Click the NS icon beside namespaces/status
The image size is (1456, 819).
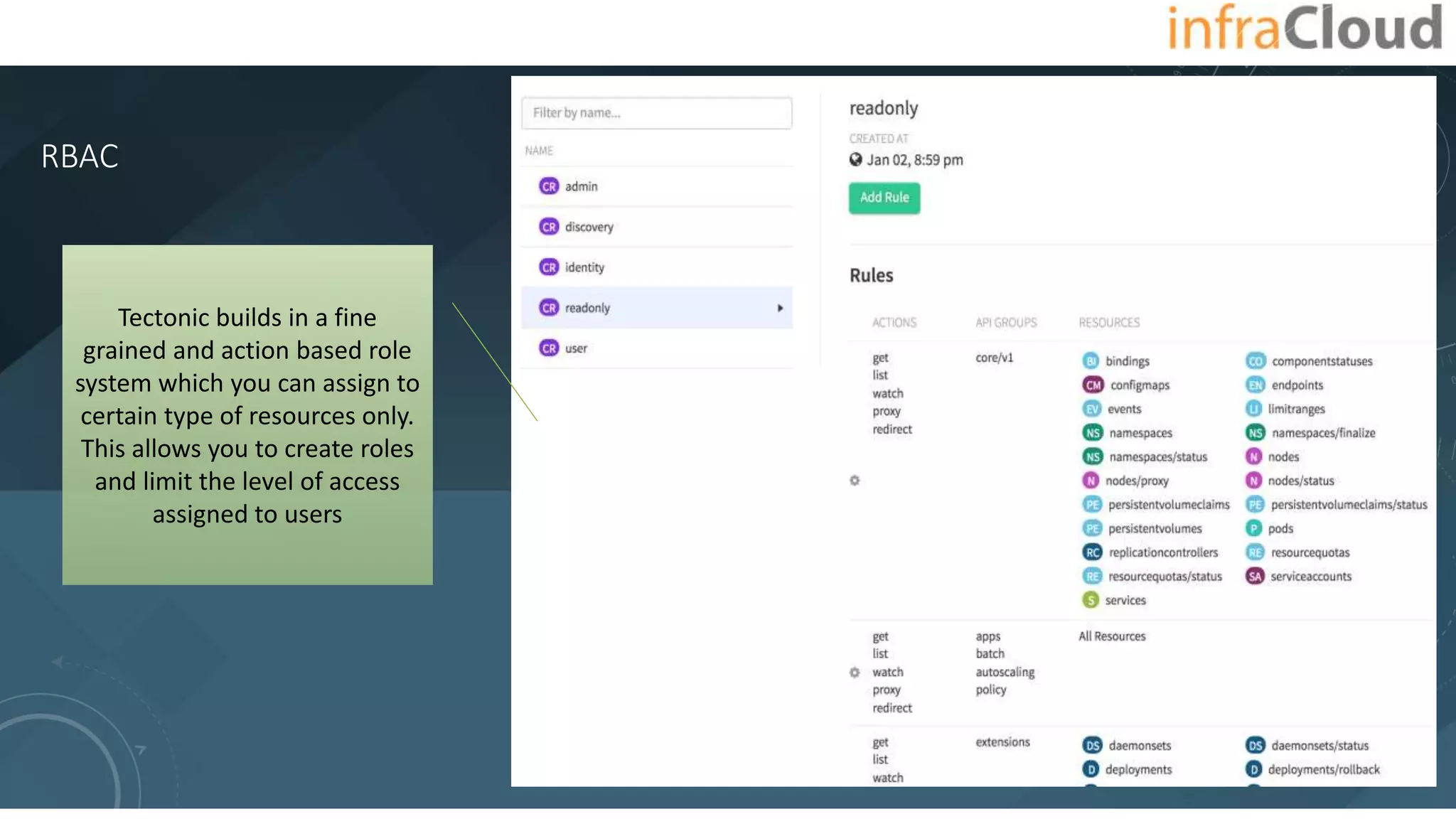point(1093,457)
